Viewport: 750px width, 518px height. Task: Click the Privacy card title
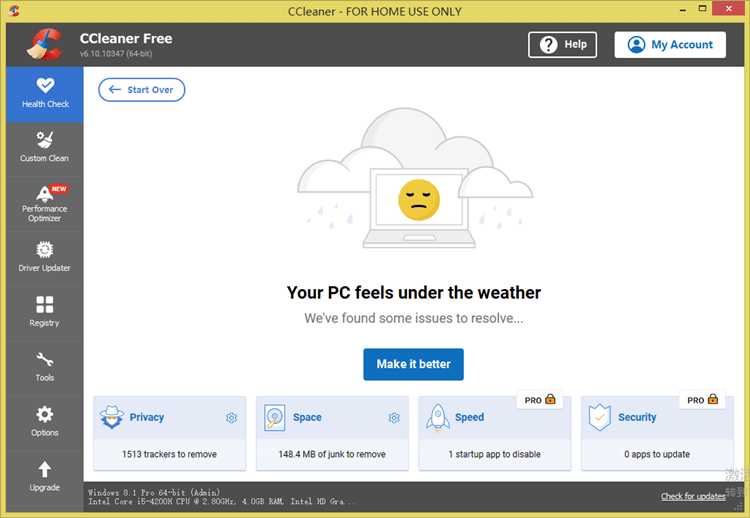pos(147,417)
